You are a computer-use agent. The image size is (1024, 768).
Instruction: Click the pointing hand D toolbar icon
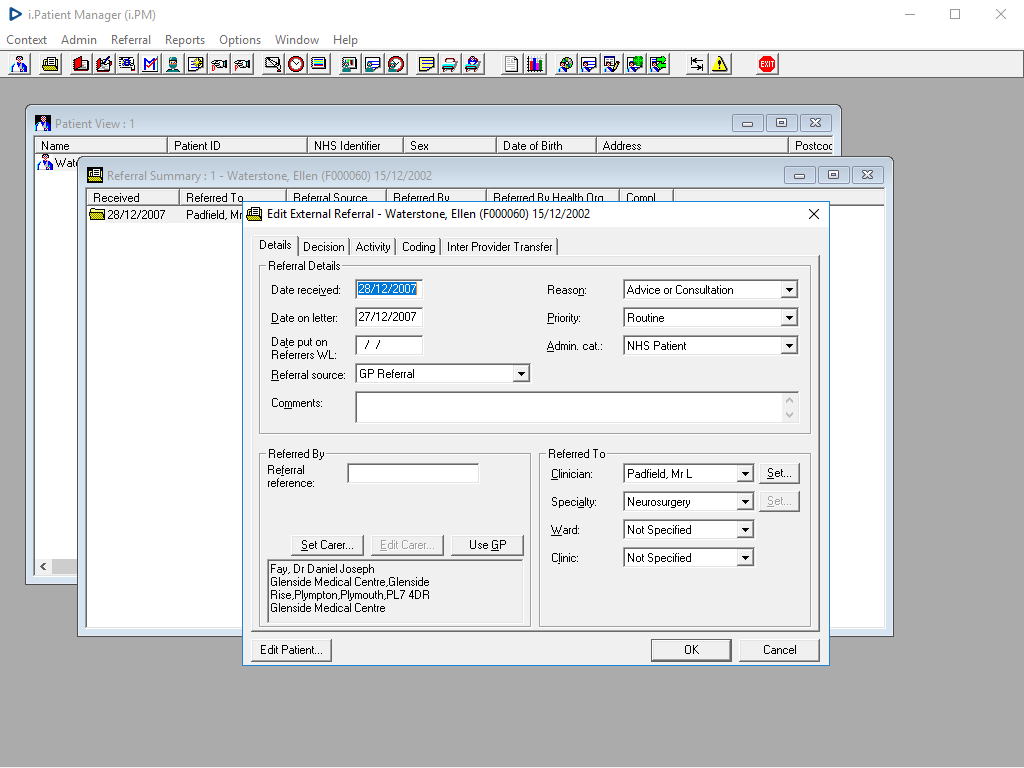click(219, 64)
